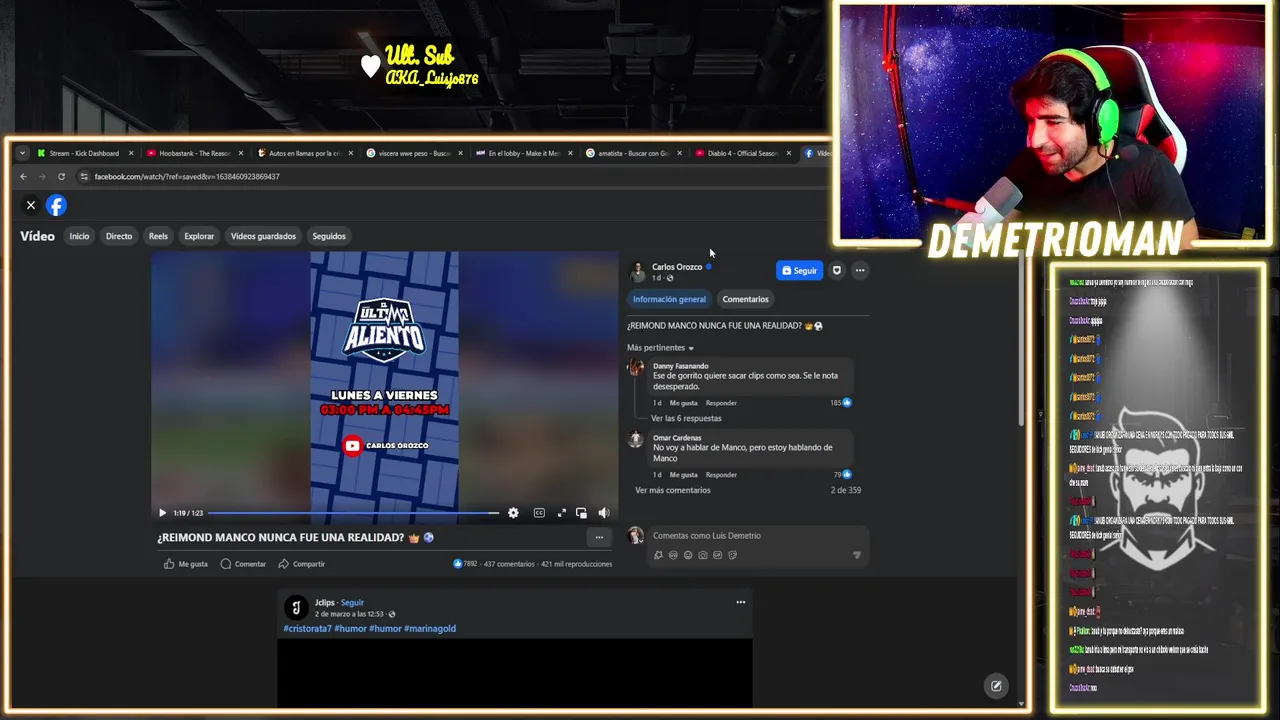This screenshot has height=720, width=1280.
Task: View the 79 reactions on Omar's comment
Action: coord(843,474)
